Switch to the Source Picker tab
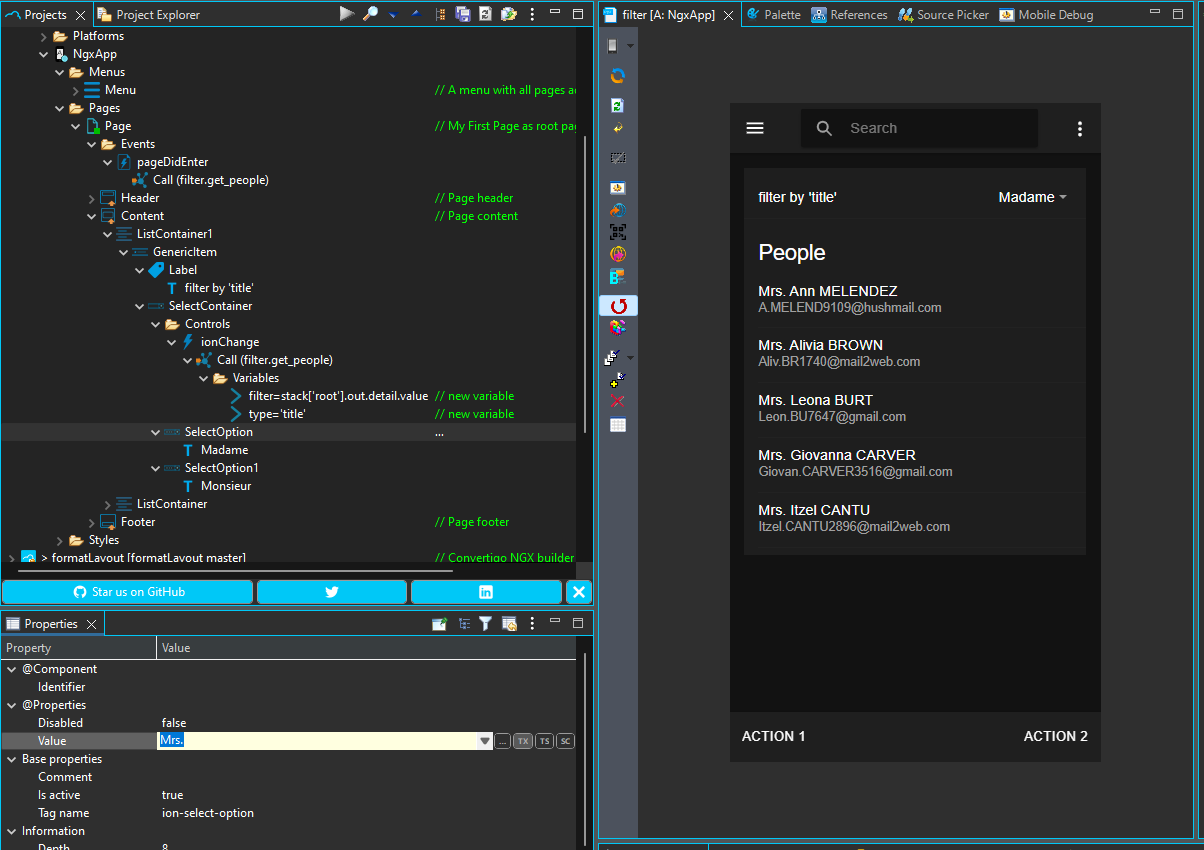The image size is (1204, 850). (943, 15)
